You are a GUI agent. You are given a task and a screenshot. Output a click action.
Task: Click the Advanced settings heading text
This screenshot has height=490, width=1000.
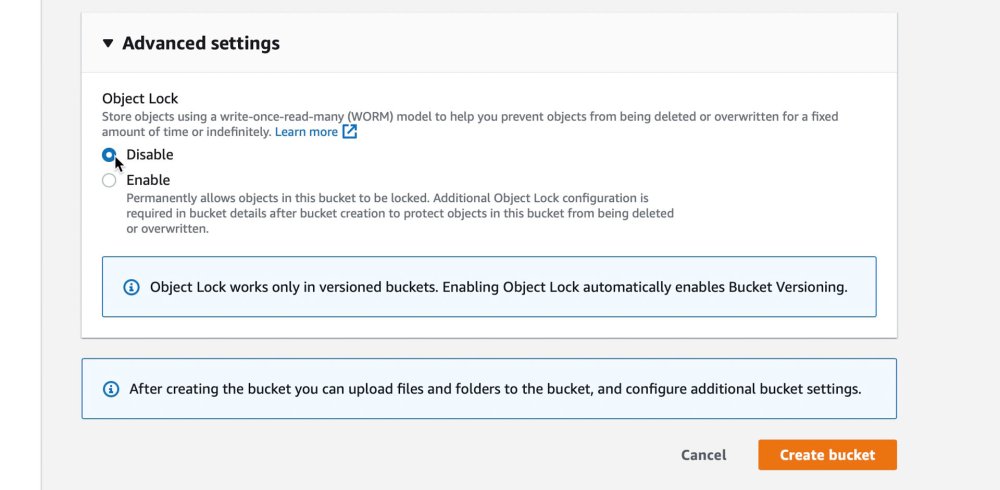(x=200, y=44)
